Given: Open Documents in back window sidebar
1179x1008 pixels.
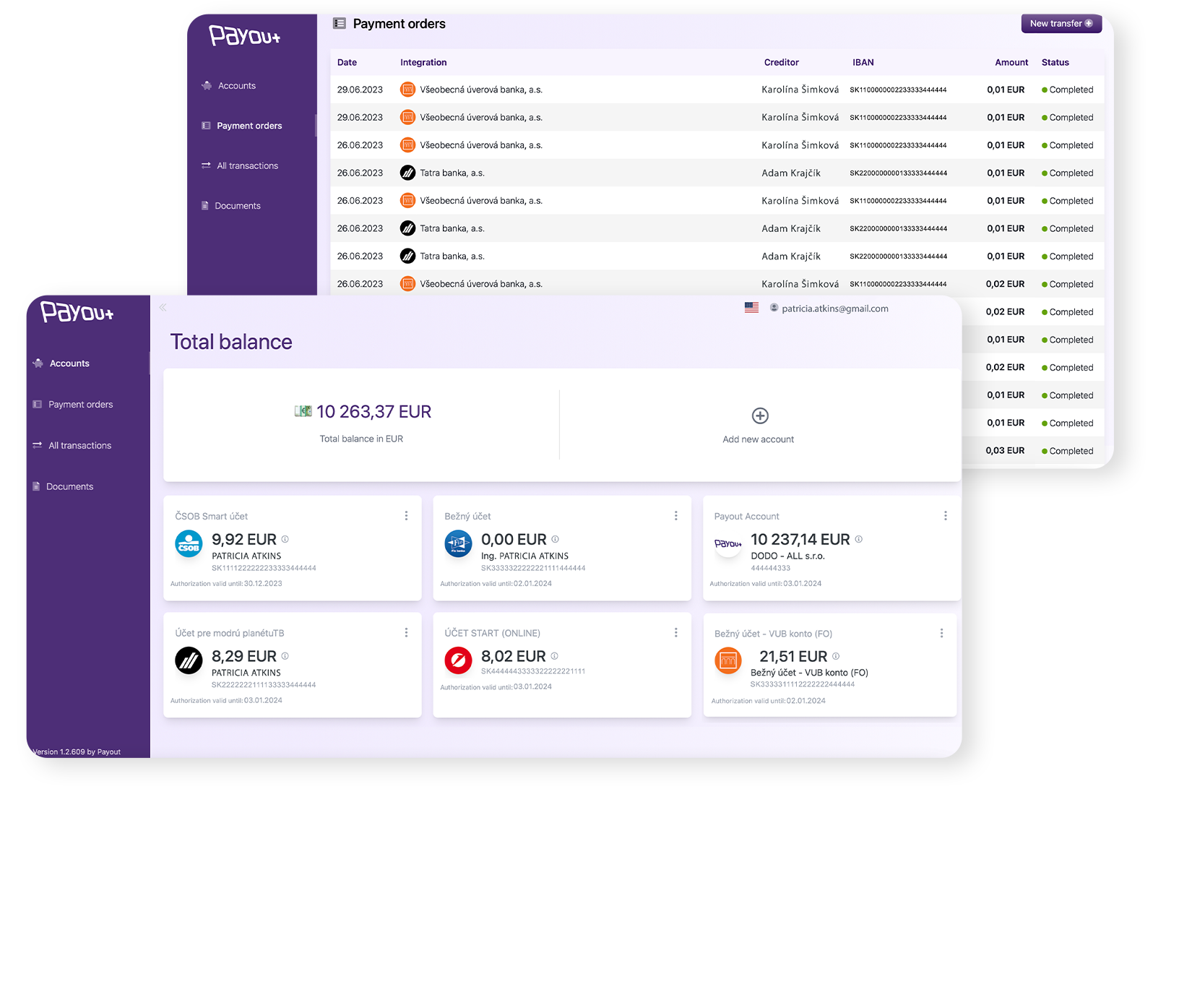Looking at the screenshot, I should coord(237,206).
